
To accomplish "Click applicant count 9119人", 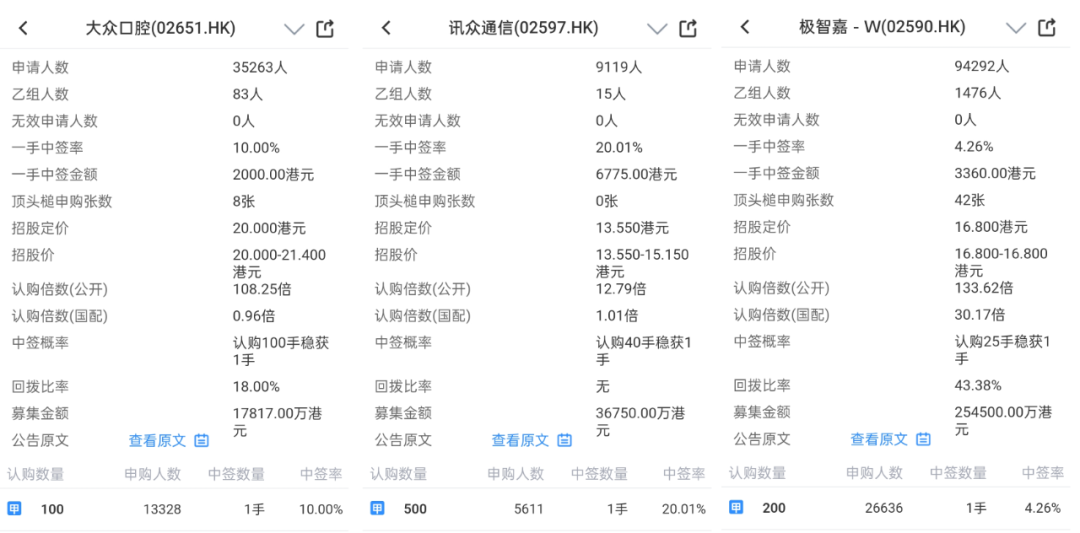I will point(619,67).
